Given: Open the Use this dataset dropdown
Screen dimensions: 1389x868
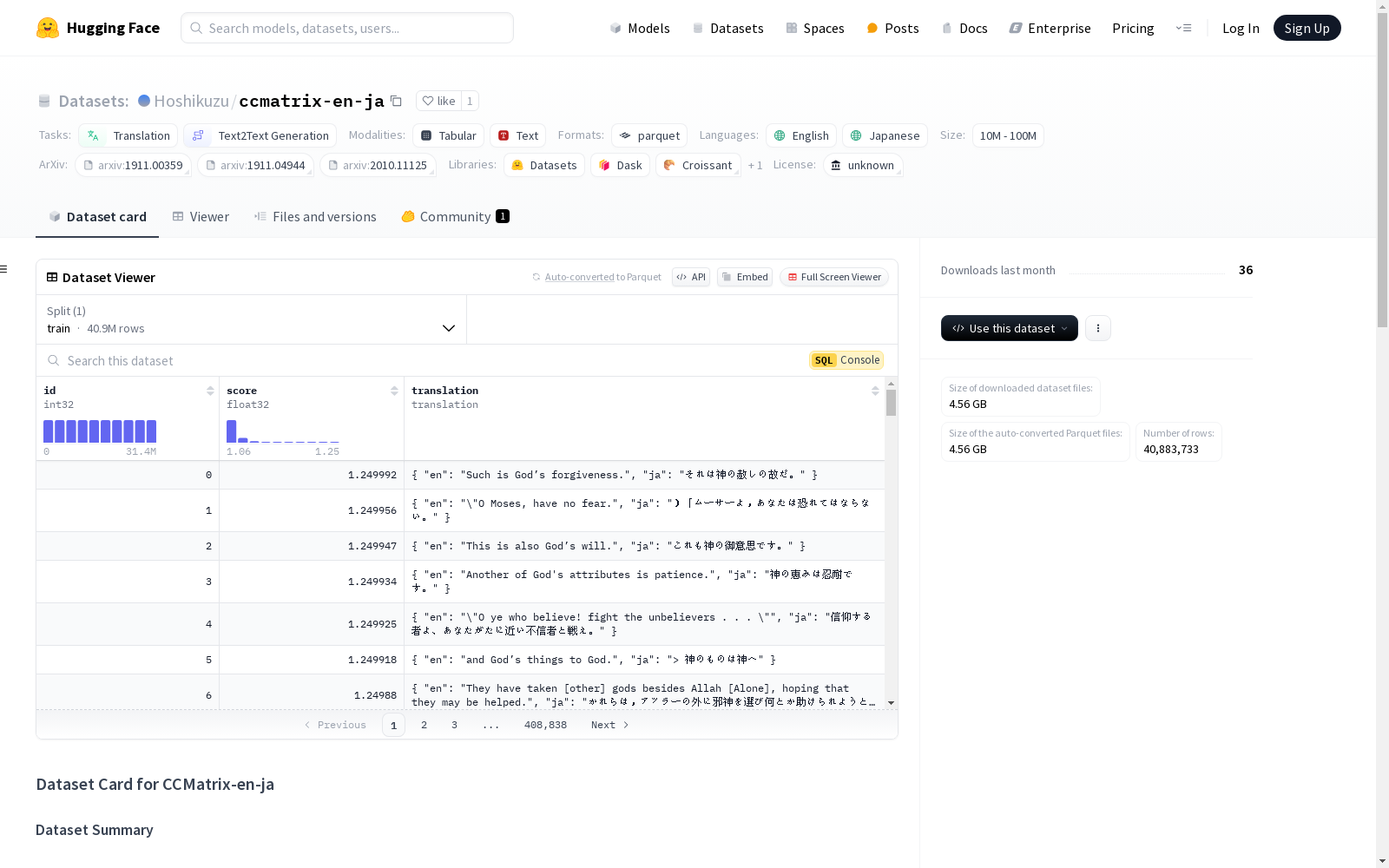Looking at the screenshot, I should pyautogui.click(x=1010, y=328).
